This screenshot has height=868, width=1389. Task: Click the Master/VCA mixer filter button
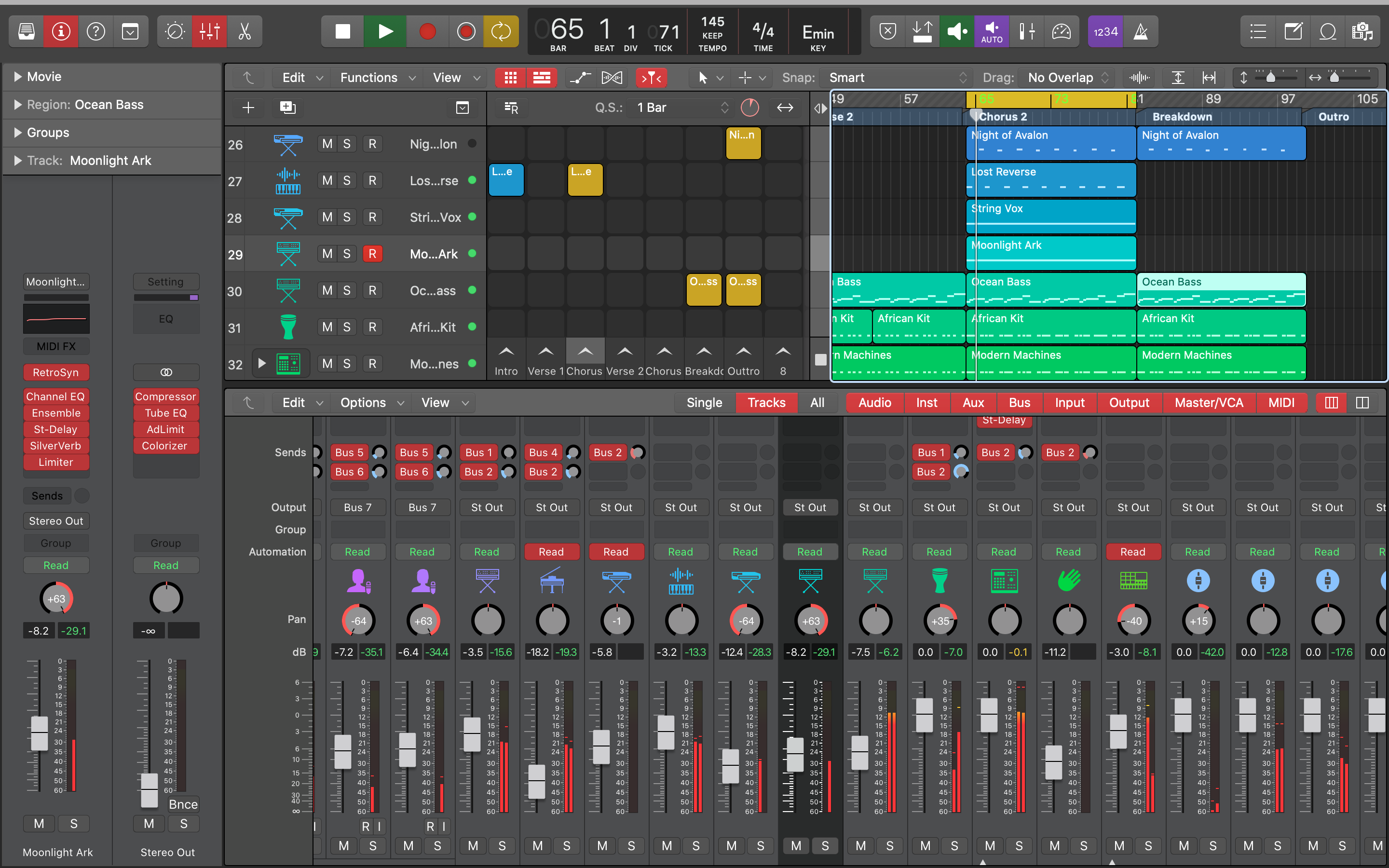1208,403
